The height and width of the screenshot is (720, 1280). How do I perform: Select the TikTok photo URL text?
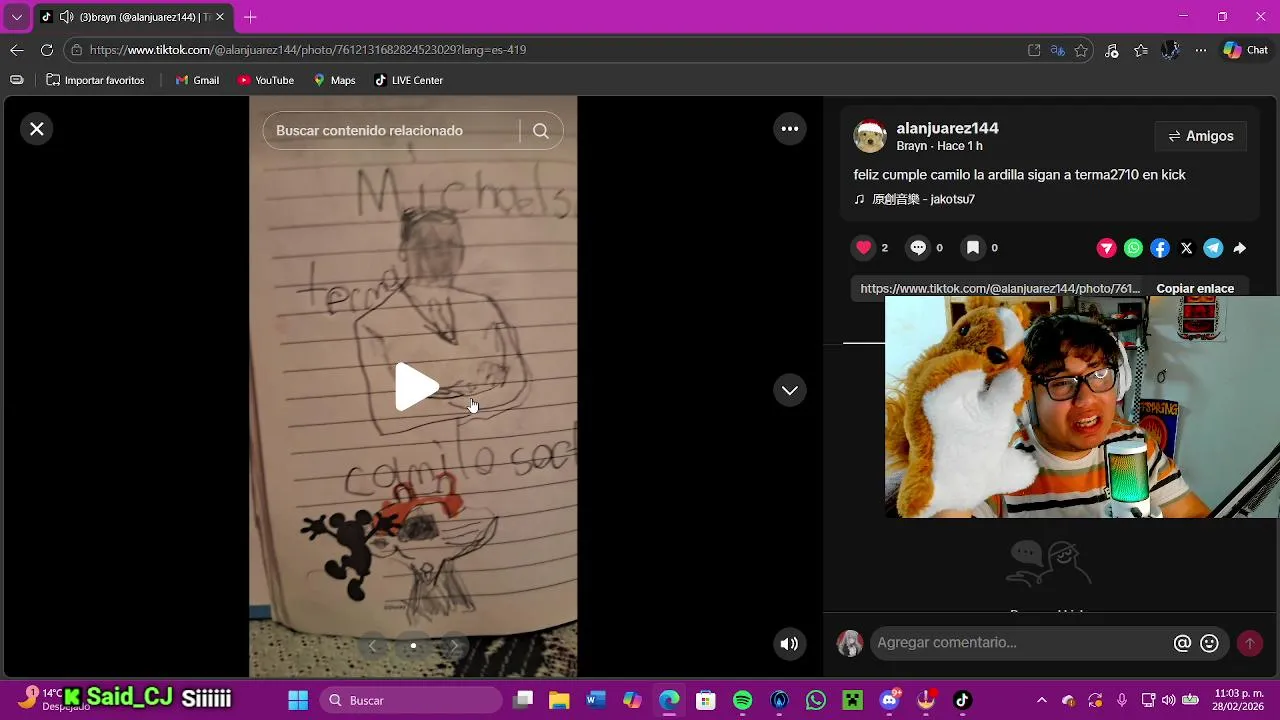1000,288
